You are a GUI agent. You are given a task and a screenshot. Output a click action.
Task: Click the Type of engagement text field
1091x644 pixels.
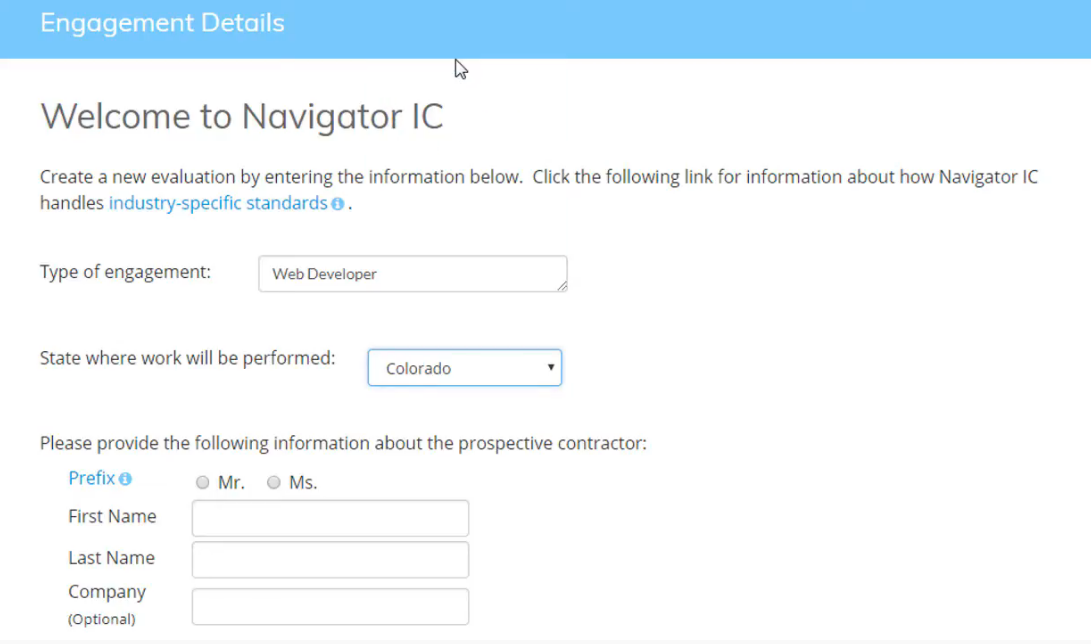coord(412,274)
